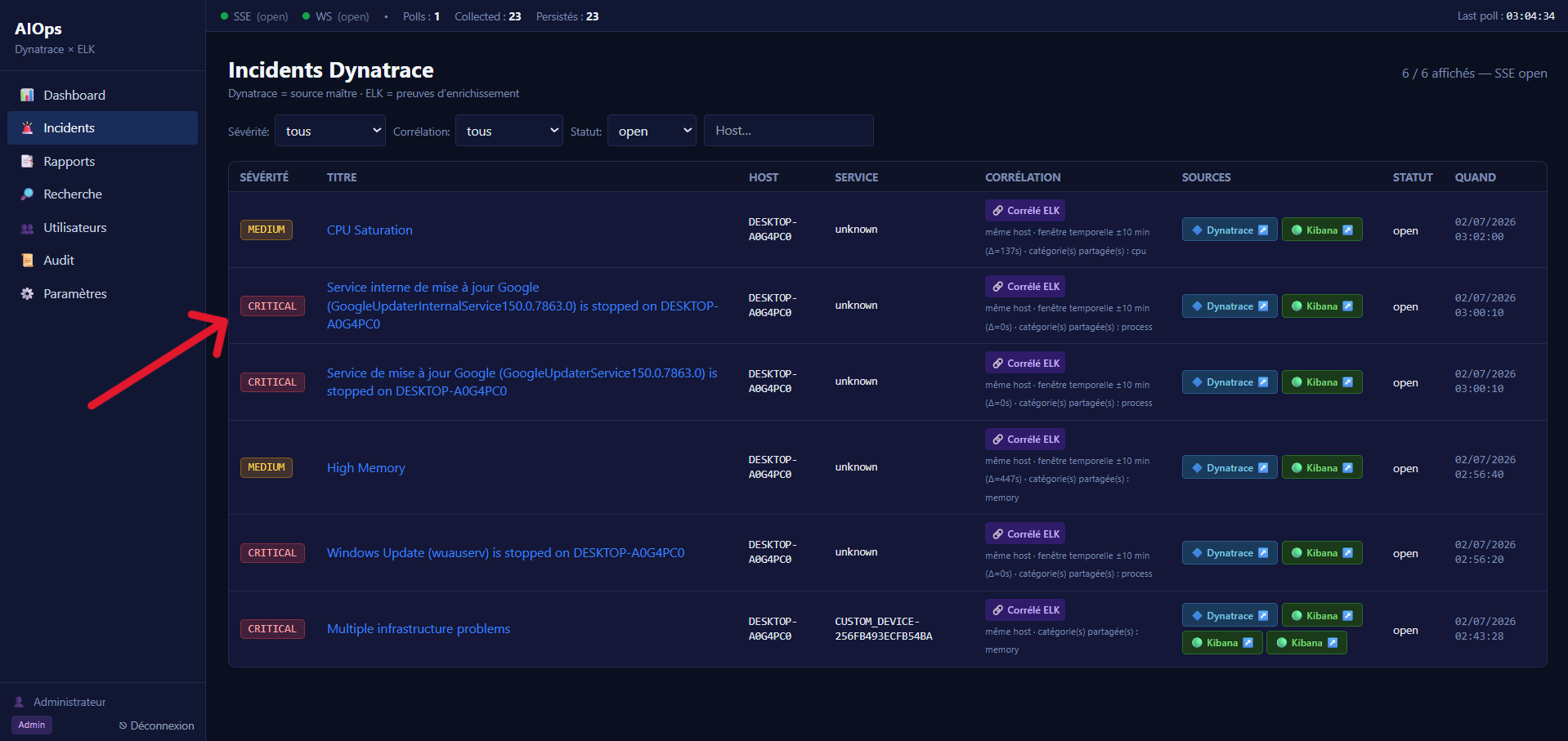
Task: Click diamond icon on Multiple infrastructure problems Dynatrace button
Action: [x=1197, y=616]
